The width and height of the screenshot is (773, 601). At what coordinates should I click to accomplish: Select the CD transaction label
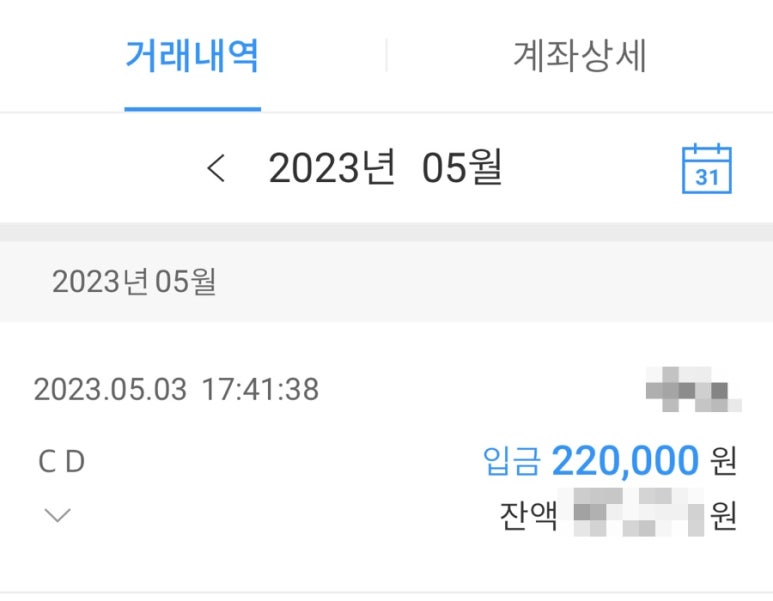(x=62, y=462)
